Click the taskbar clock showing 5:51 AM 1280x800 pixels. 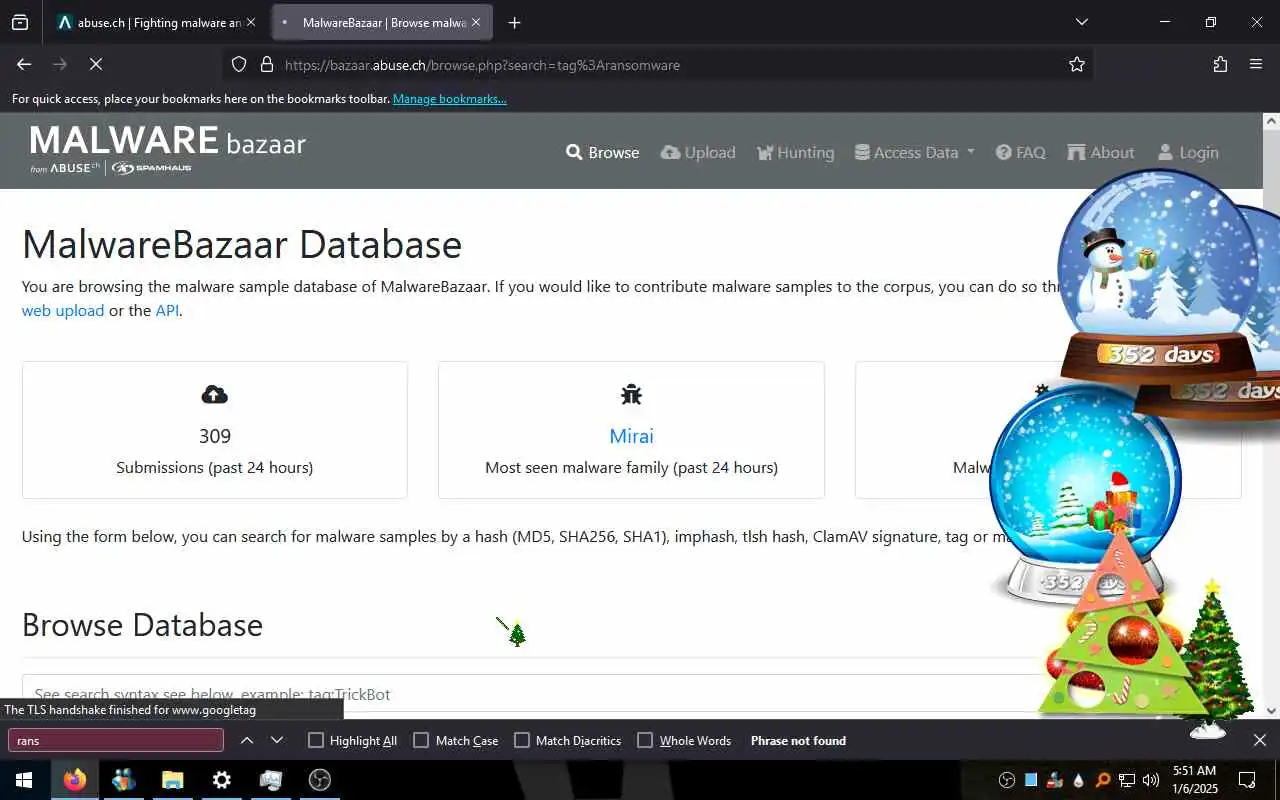[x=1194, y=780]
